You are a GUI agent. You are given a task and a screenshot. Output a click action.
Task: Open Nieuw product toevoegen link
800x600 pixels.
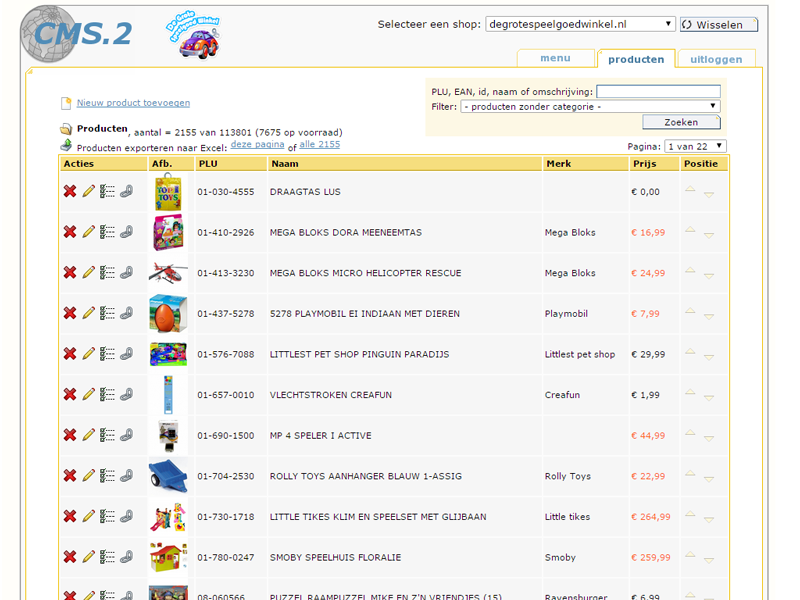pyautogui.click(x=133, y=103)
